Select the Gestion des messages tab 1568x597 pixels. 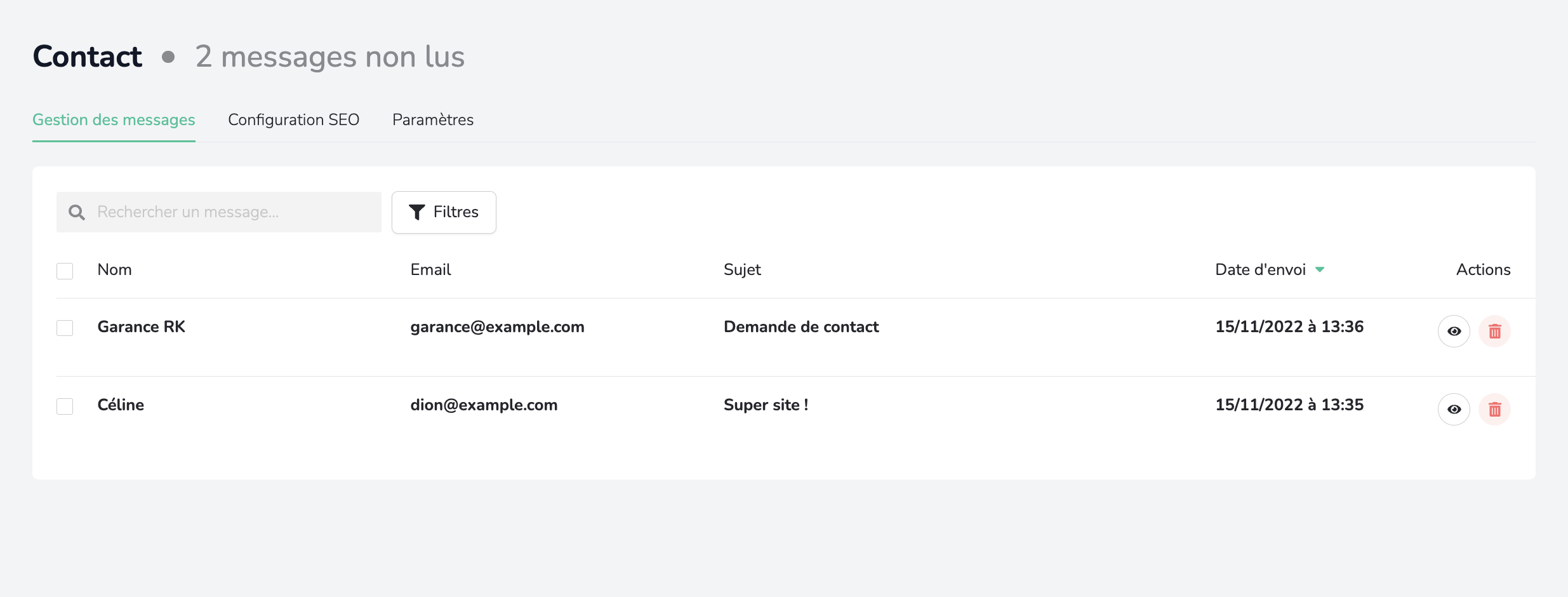tap(114, 119)
